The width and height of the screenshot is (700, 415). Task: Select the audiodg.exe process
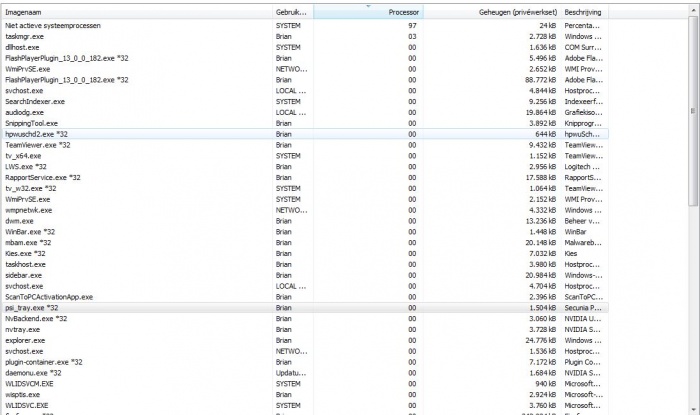tap(305, 112)
